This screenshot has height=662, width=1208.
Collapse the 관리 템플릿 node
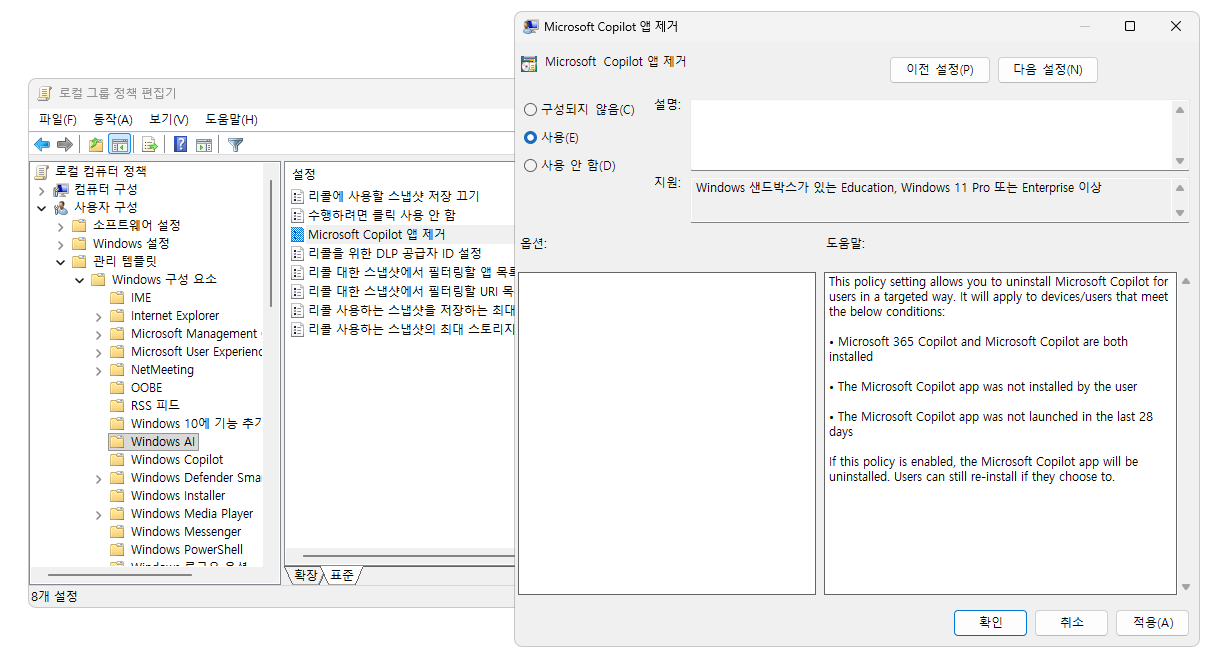click(x=61, y=262)
